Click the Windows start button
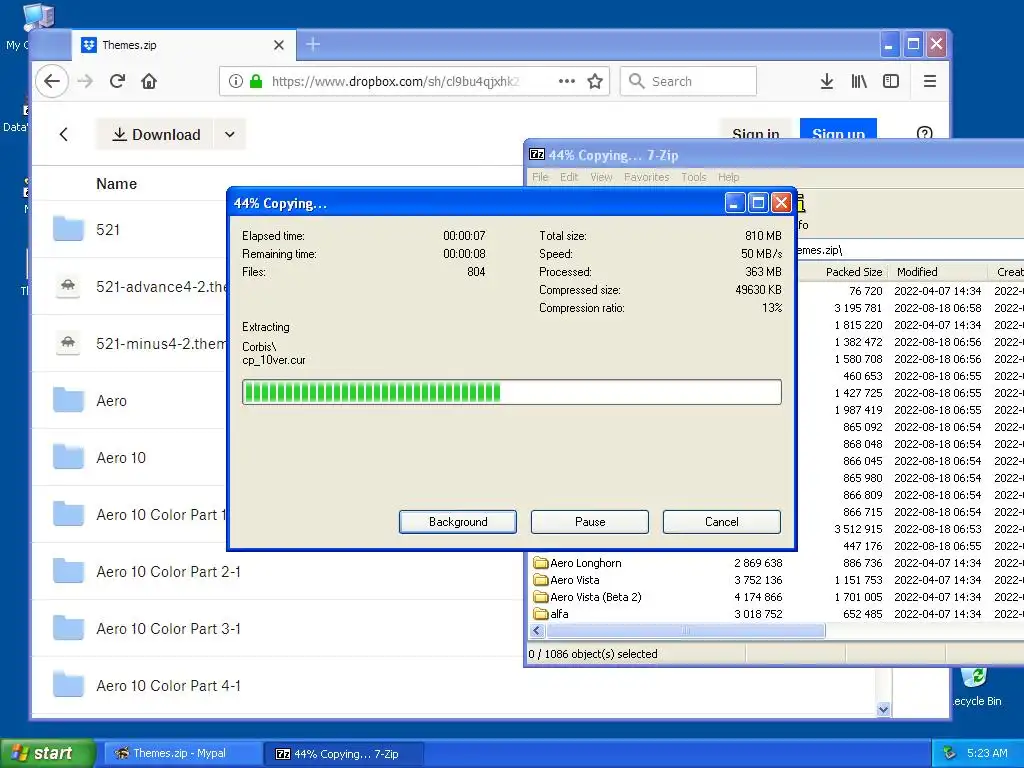Screen dimensions: 1024x768 click(48, 753)
